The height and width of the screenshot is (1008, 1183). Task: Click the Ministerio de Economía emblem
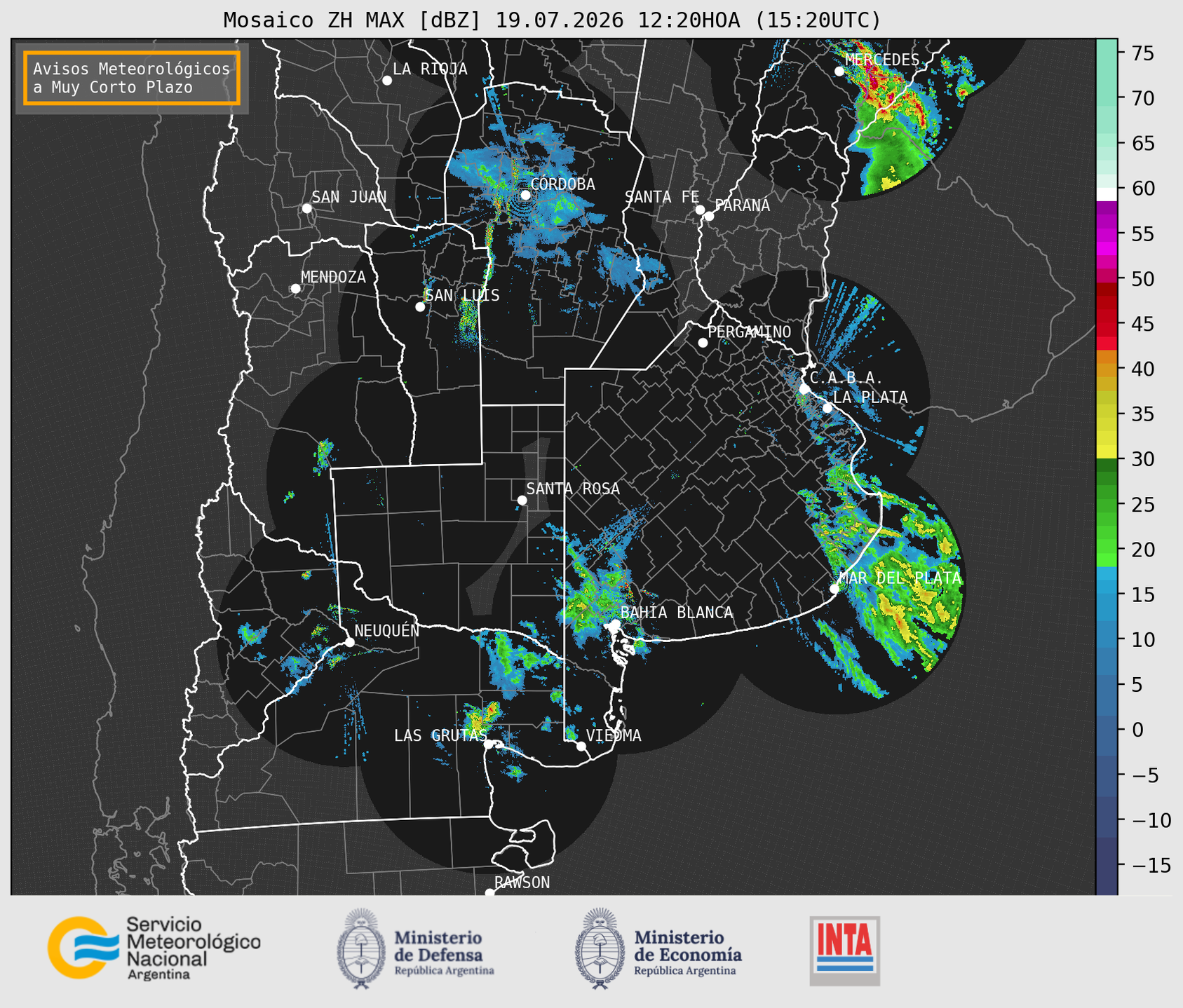(x=599, y=948)
